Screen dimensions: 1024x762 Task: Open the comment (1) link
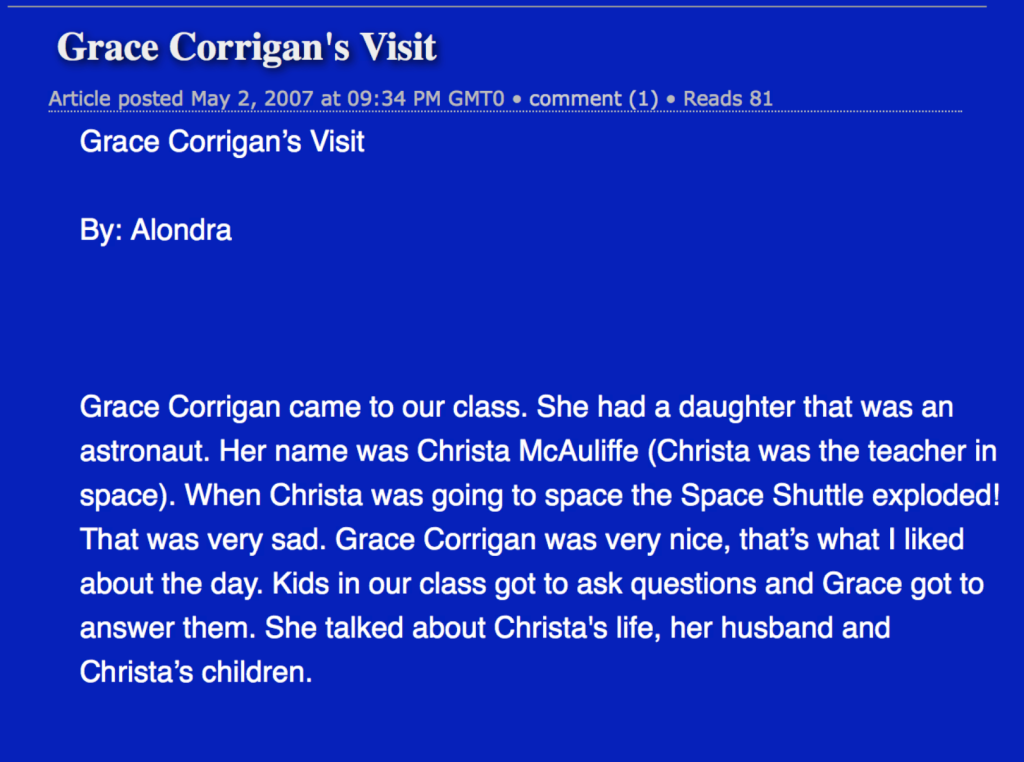tap(593, 99)
